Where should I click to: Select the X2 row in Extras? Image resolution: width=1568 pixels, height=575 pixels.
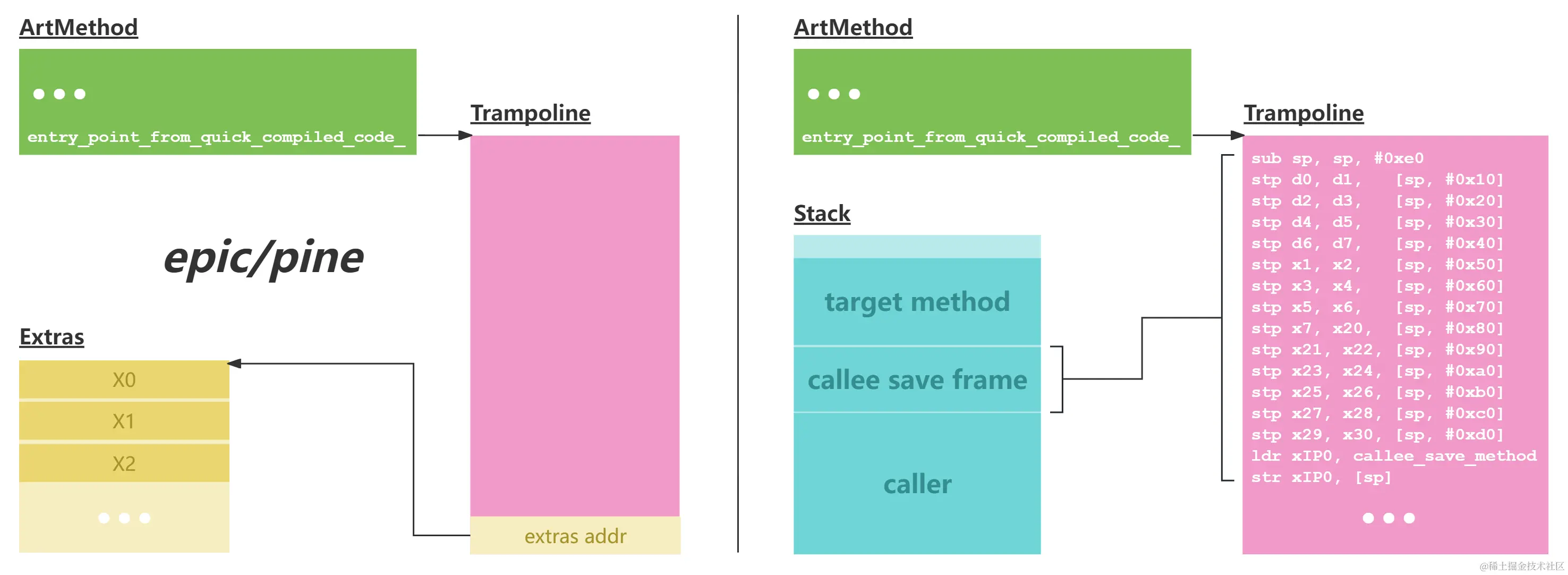click(x=124, y=463)
